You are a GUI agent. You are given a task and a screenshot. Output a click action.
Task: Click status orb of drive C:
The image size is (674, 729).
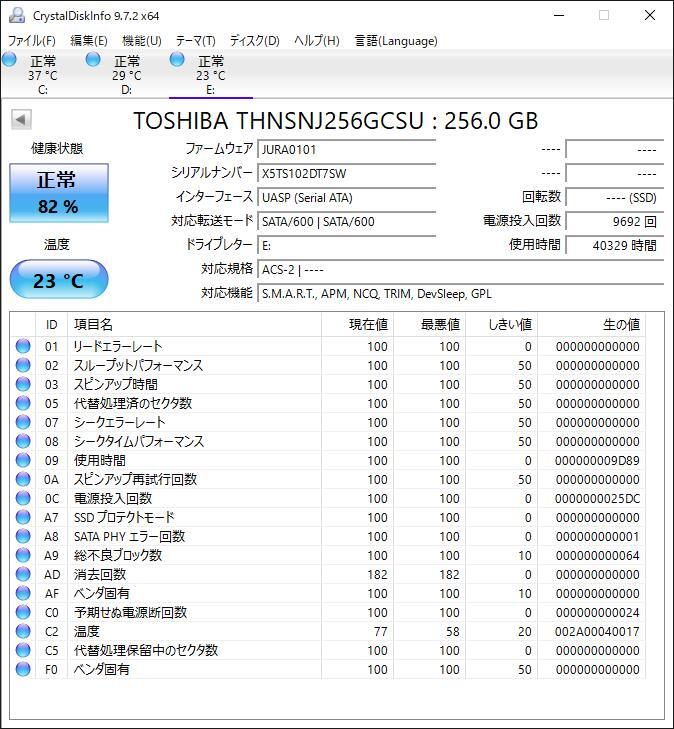9,60
